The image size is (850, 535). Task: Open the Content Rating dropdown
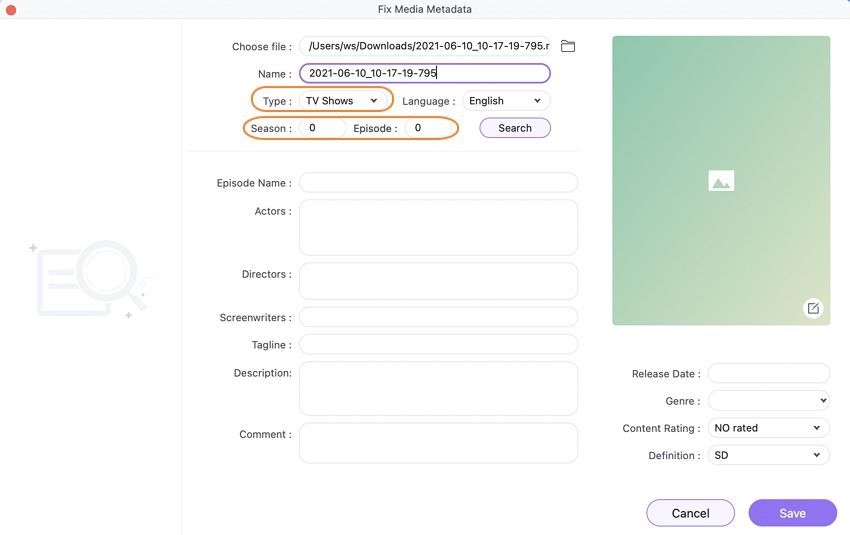pyautogui.click(x=768, y=428)
